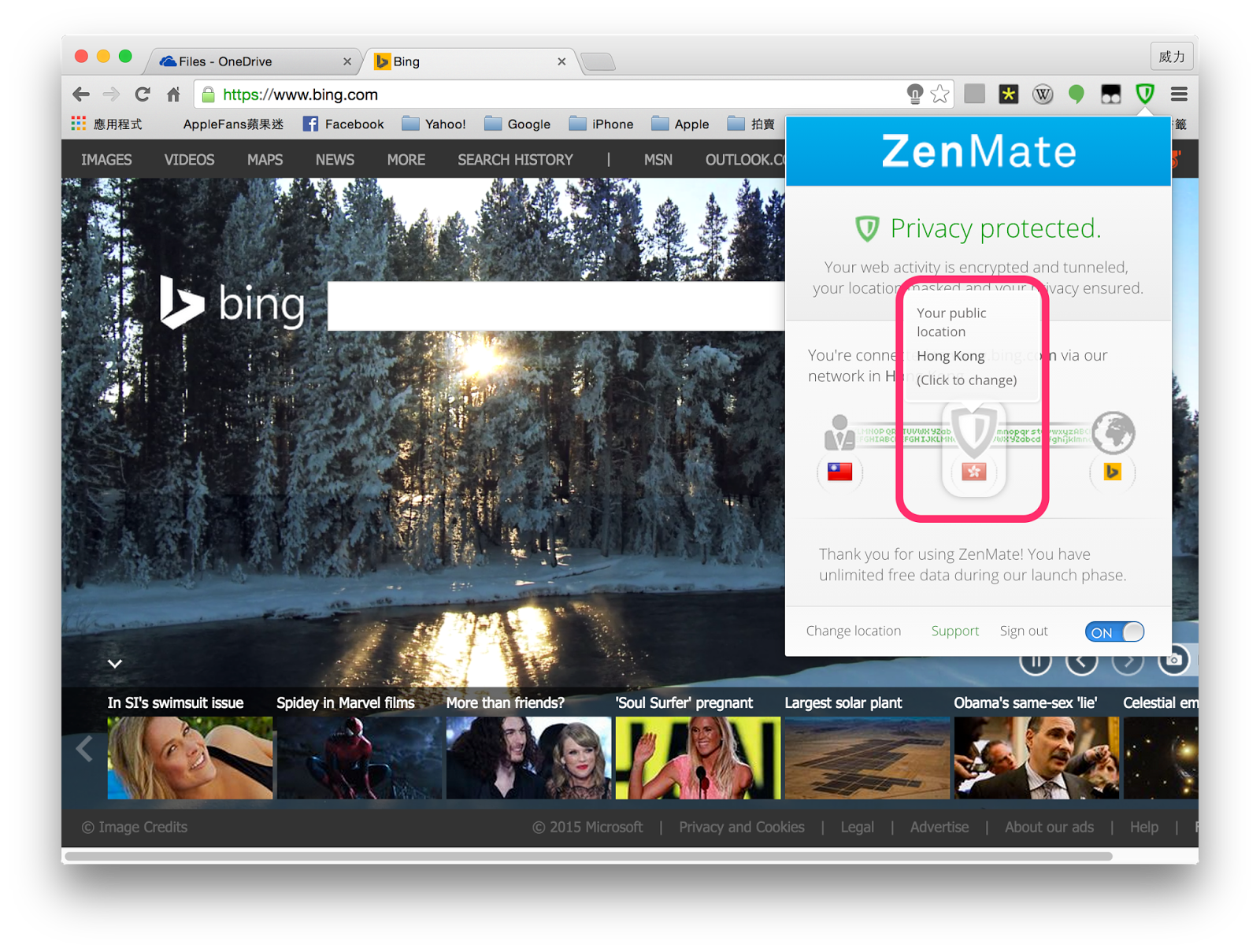Open Bing IMAGES menu item

pos(106,160)
